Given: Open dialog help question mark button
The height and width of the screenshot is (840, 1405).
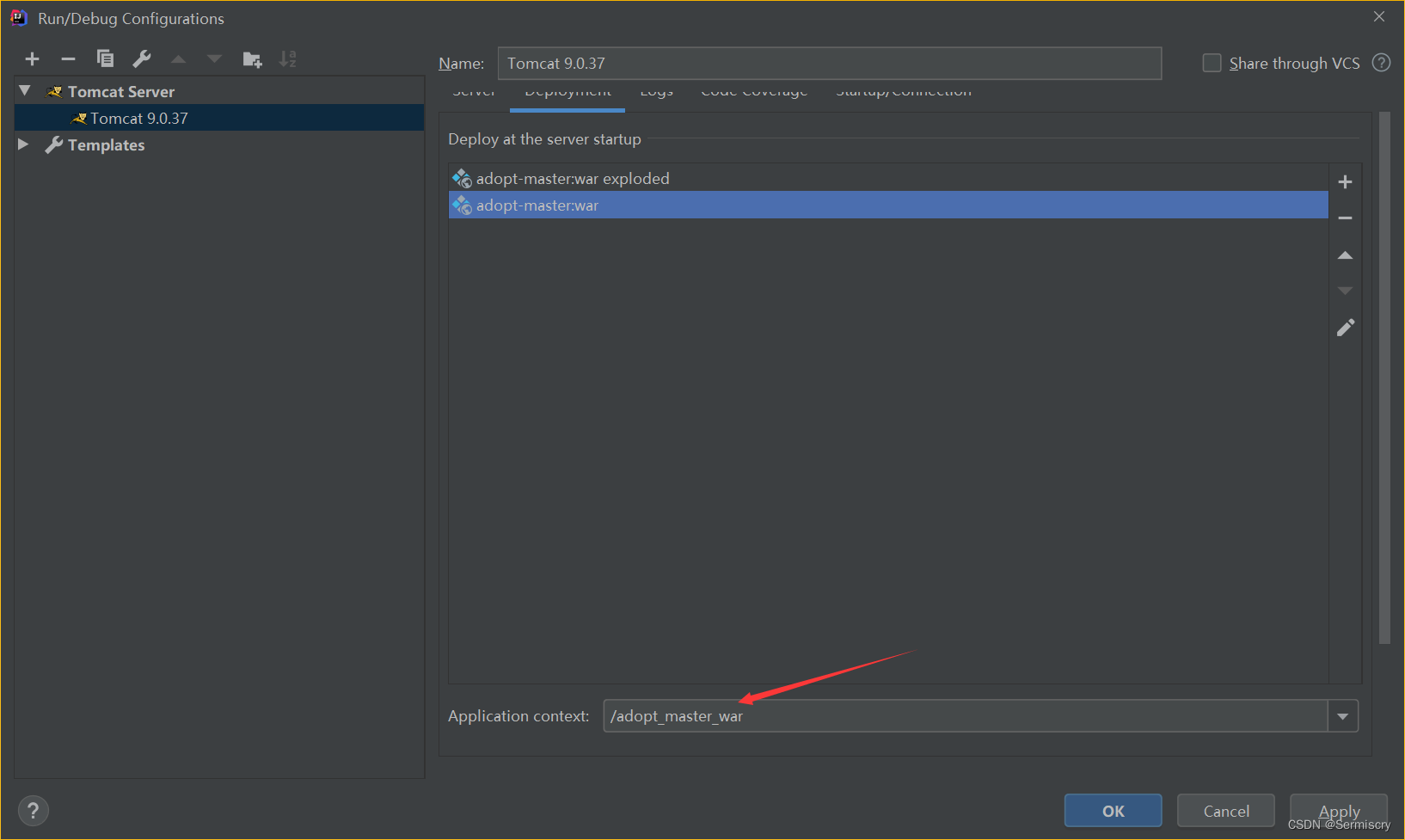Looking at the screenshot, I should [33, 811].
